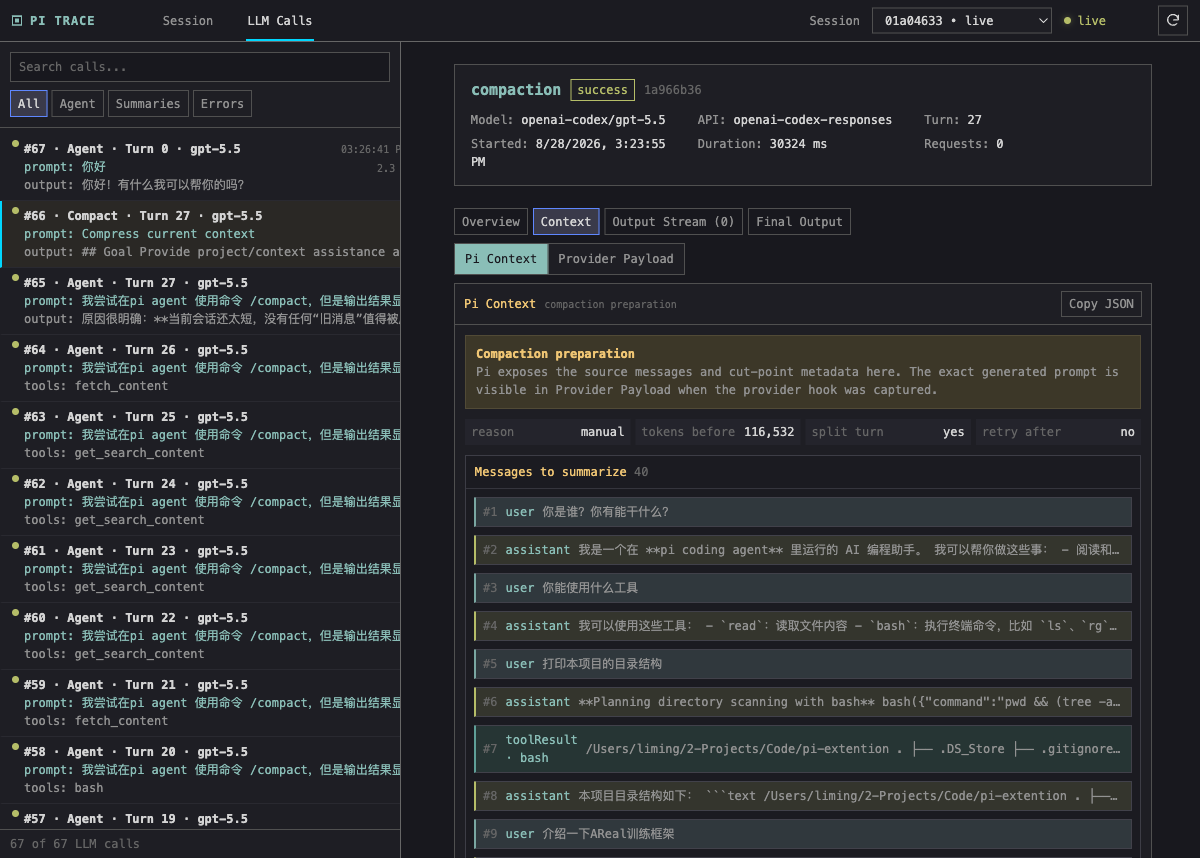Click the call ID 1a966b36
Screen dimensions: 1200x858
point(673,90)
